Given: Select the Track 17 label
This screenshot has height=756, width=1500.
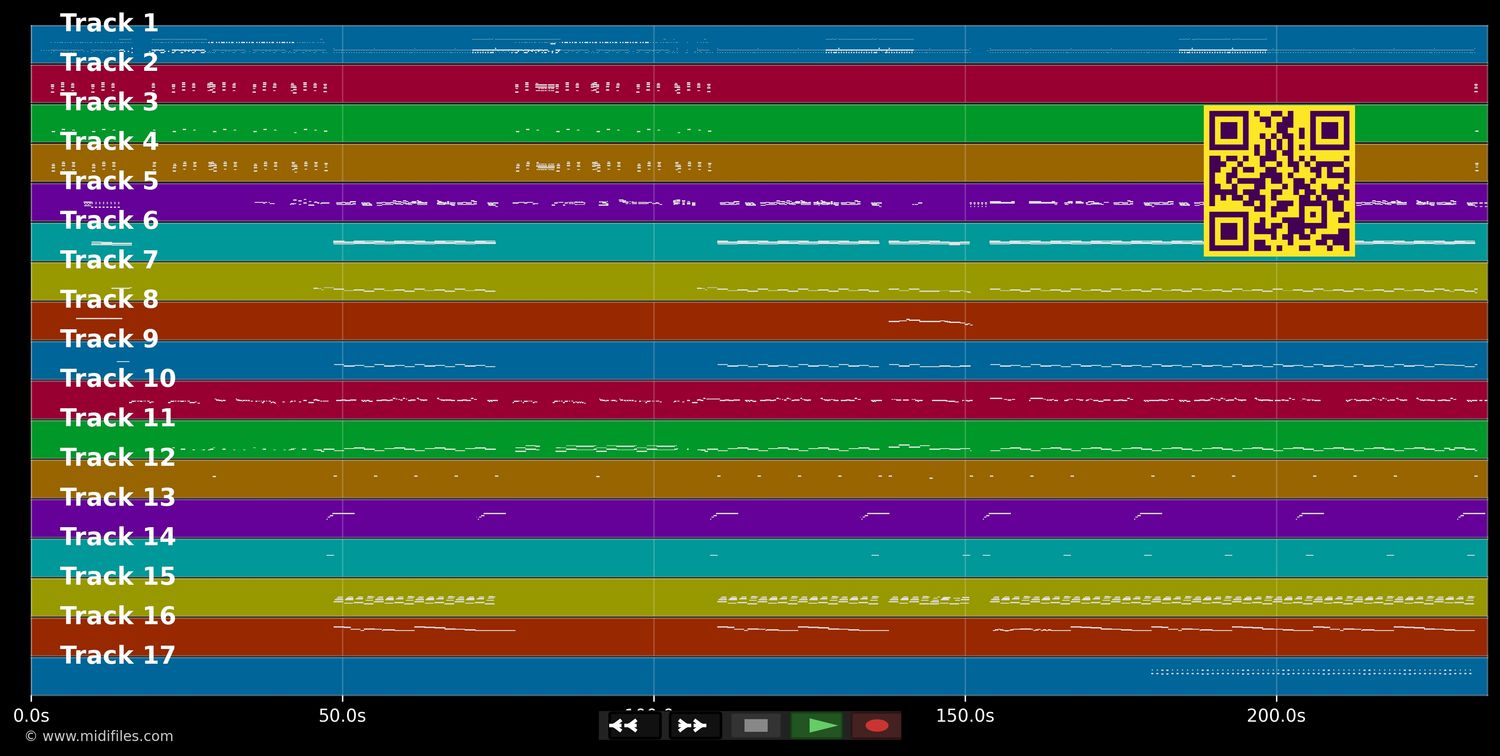Looking at the screenshot, I should point(118,656).
